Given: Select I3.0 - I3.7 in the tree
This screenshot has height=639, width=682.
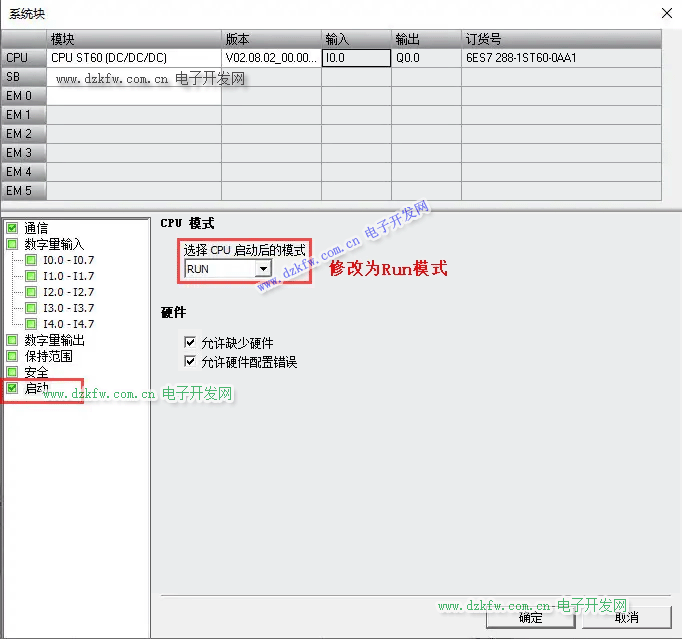Looking at the screenshot, I should tap(68, 308).
